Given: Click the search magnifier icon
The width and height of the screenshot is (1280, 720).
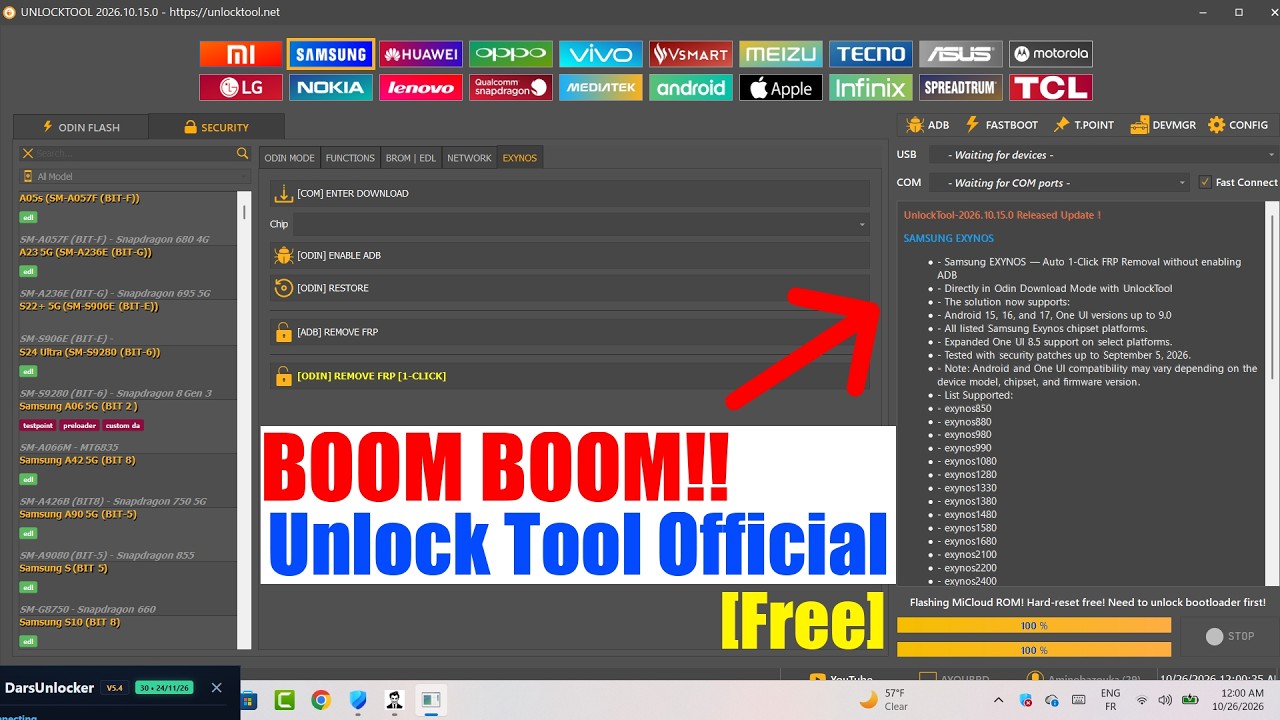Looking at the screenshot, I should (242, 153).
